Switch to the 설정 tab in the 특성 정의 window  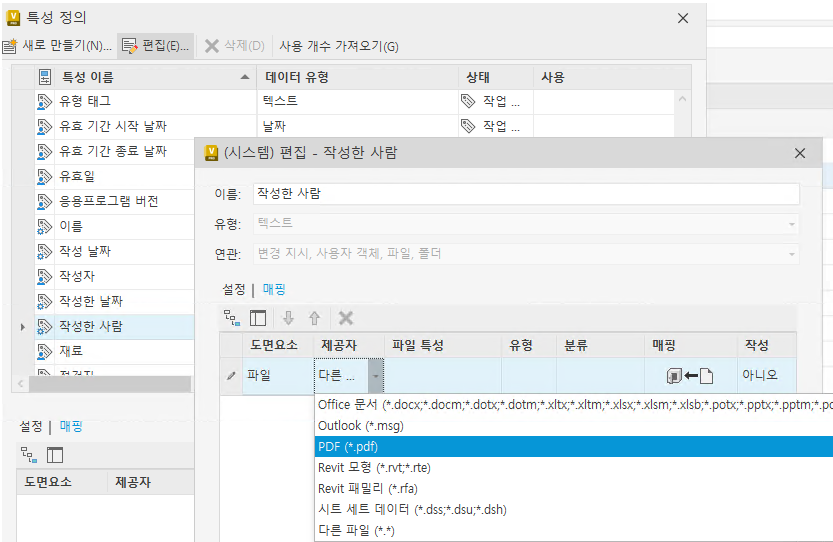31,426
